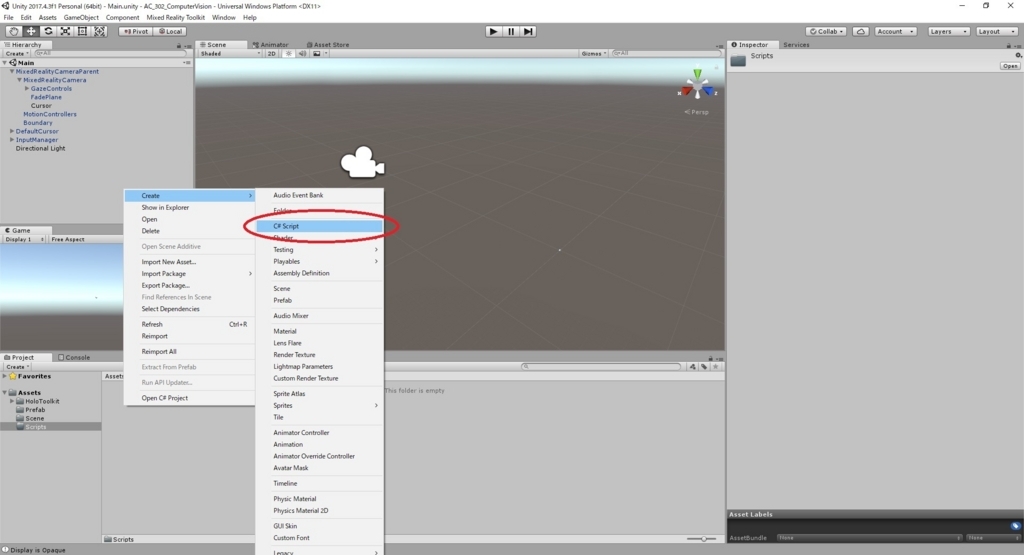The image size is (1024, 555).
Task: Switch to the Console tab
Action: [74, 357]
